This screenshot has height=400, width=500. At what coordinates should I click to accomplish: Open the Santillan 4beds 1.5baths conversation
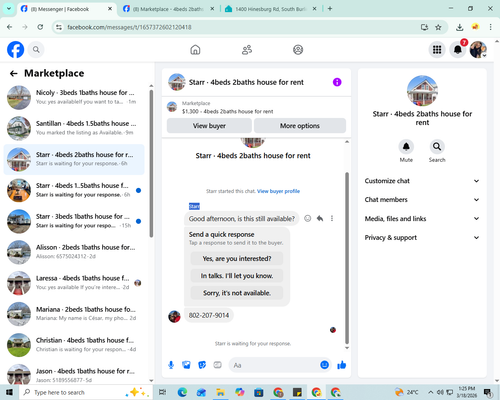[74, 128]
